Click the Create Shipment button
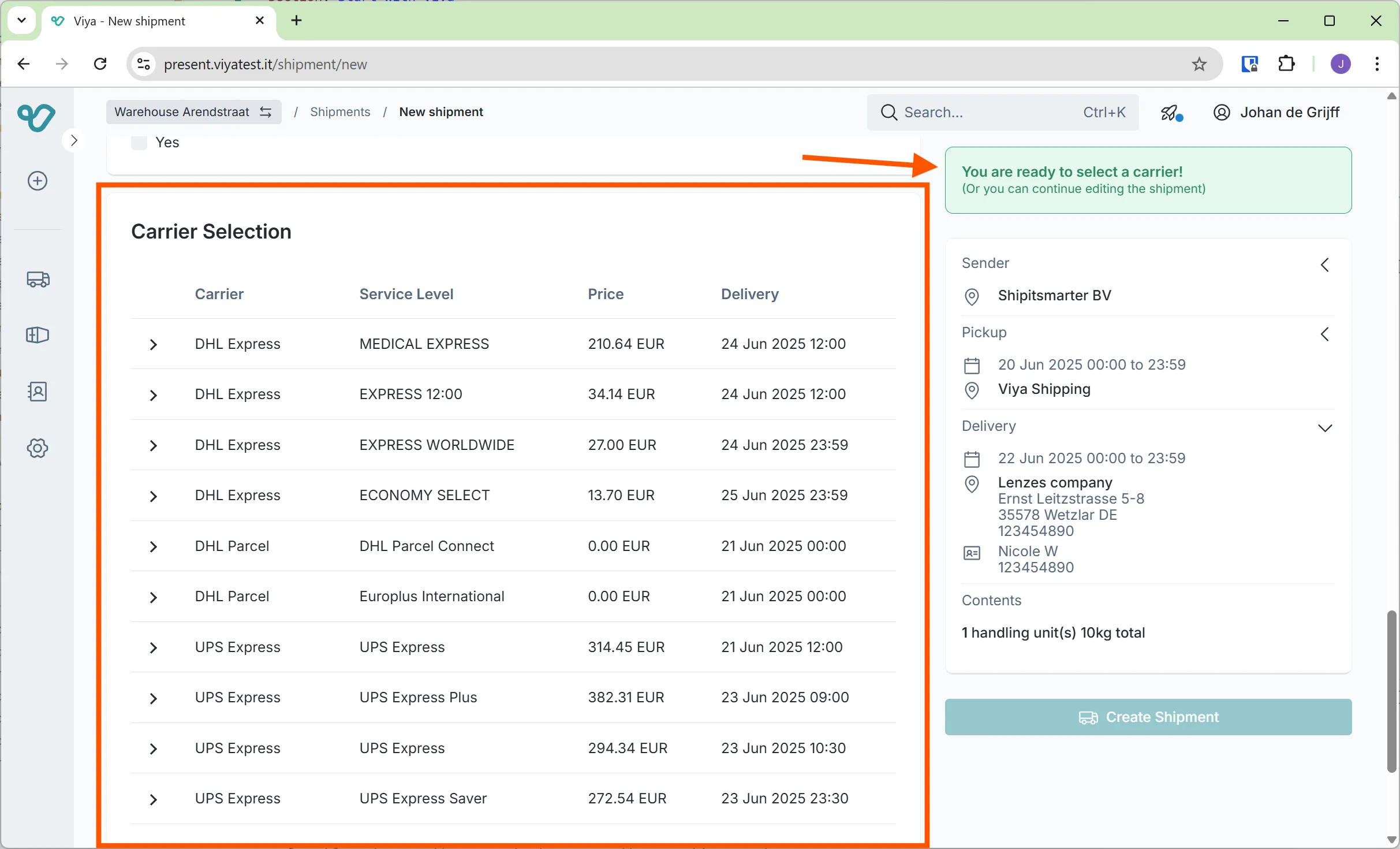 tap(1148, 717)
